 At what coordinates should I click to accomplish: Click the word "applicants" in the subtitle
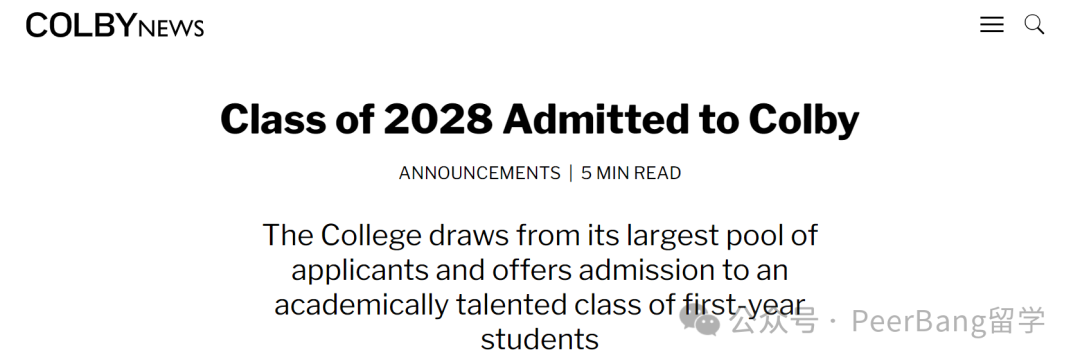point(359,270)
